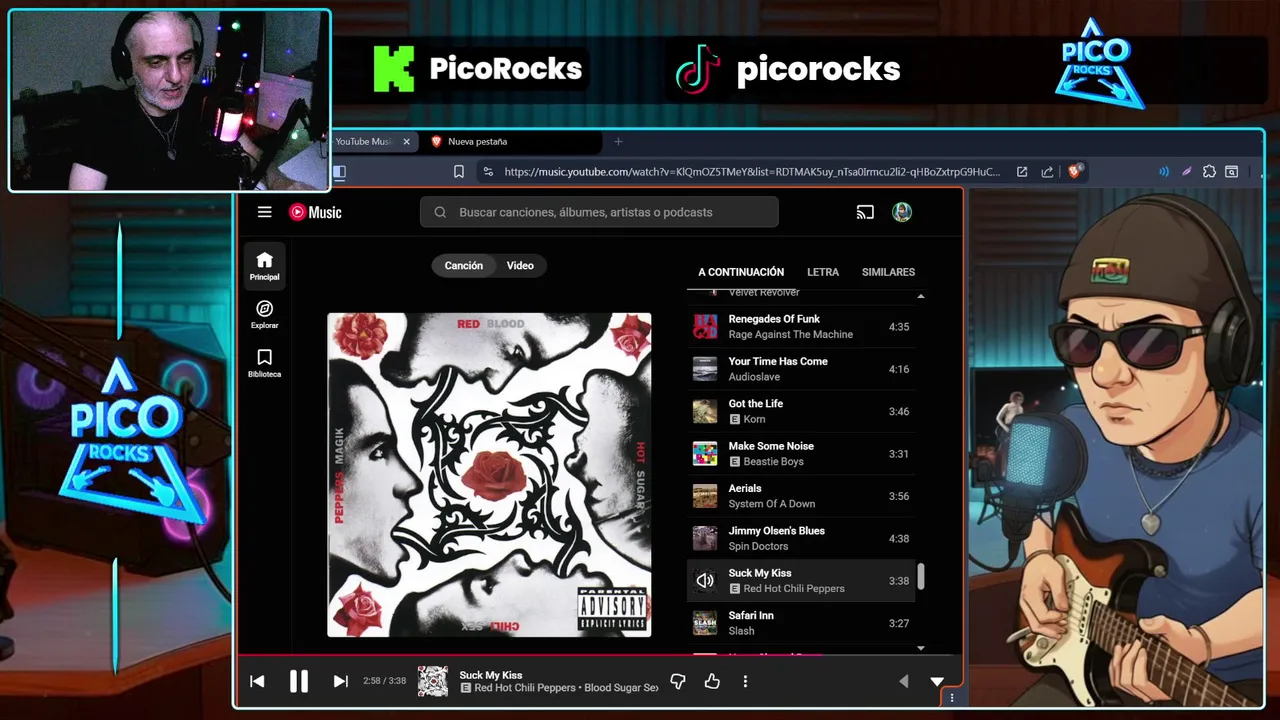Skip to next track

click(340, 681)
